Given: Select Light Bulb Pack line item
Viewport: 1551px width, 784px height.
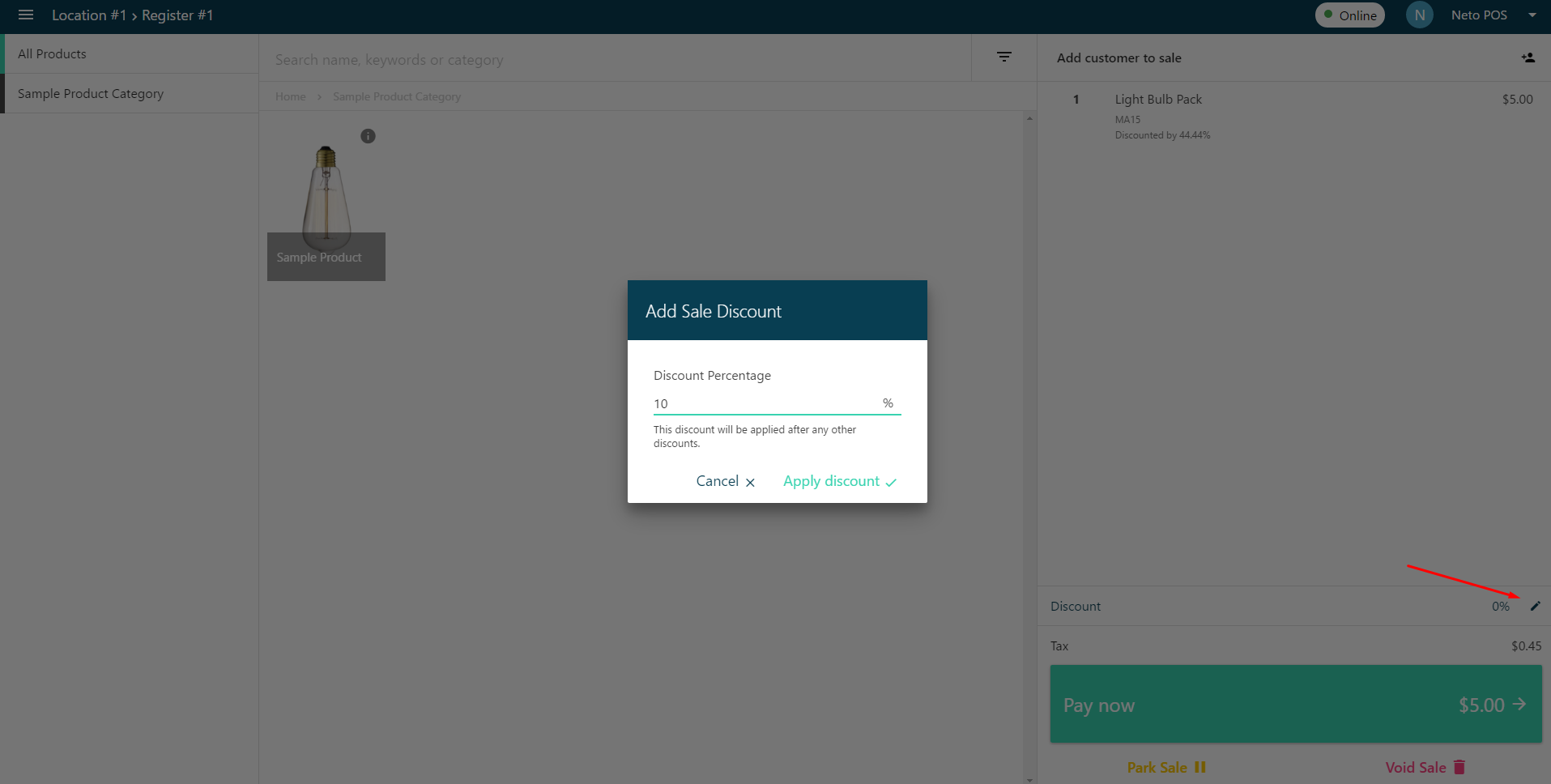Looking at the screenshot, I should click(x=1294, y=117).
